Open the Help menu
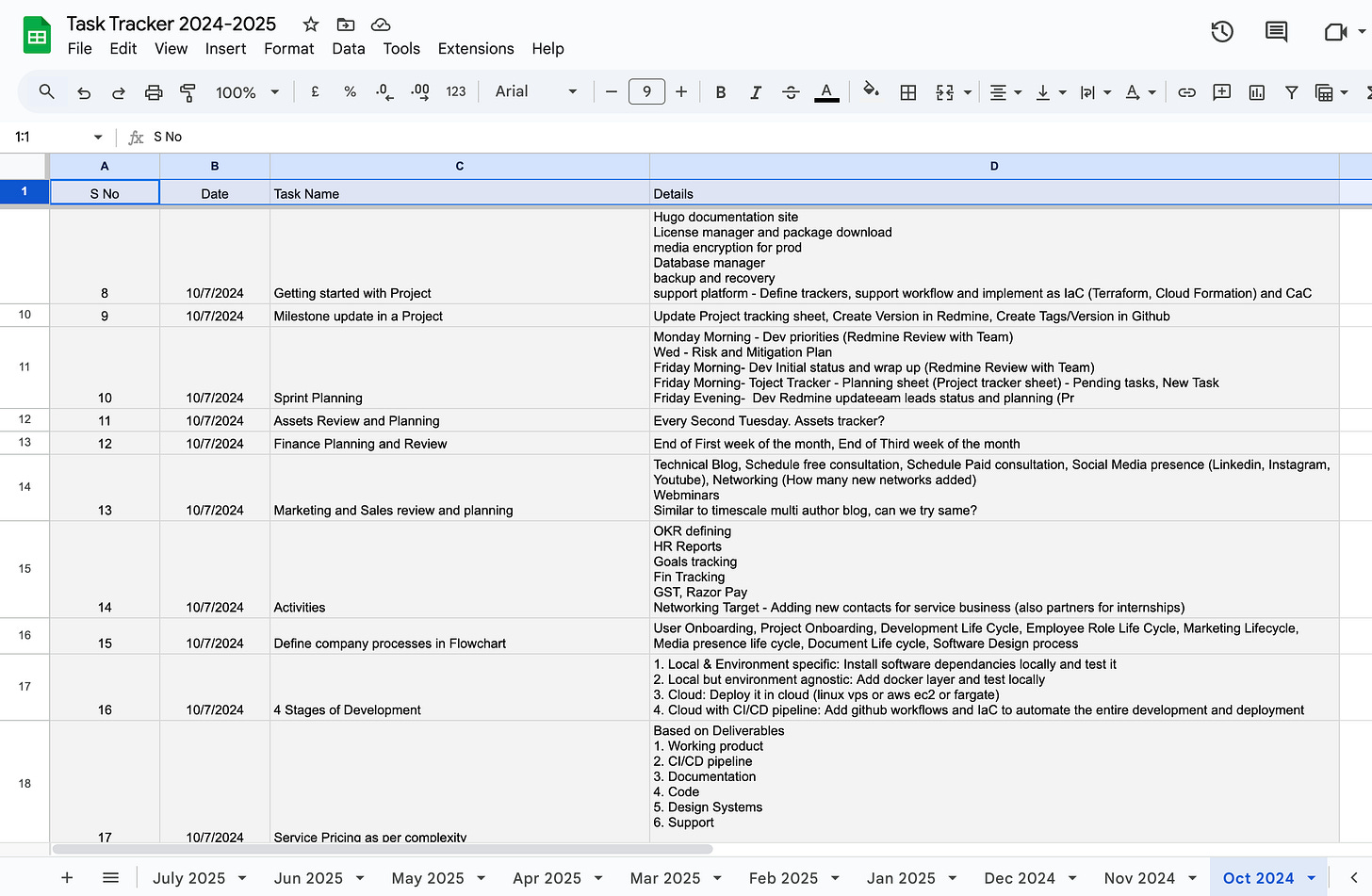Image resolution: width=1372 pixels, height=896 pixels. click(x=547, y=49)
